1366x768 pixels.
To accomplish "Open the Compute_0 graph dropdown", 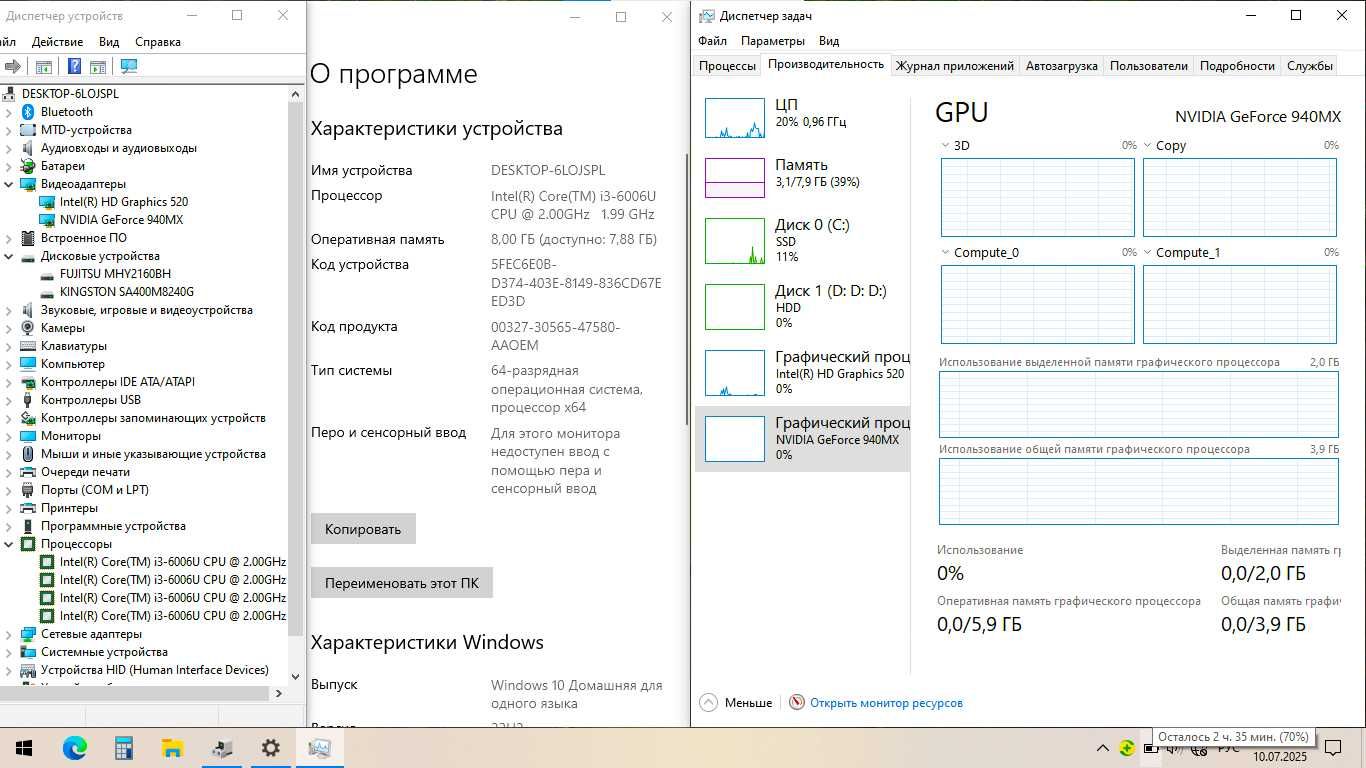I will 946,253.
